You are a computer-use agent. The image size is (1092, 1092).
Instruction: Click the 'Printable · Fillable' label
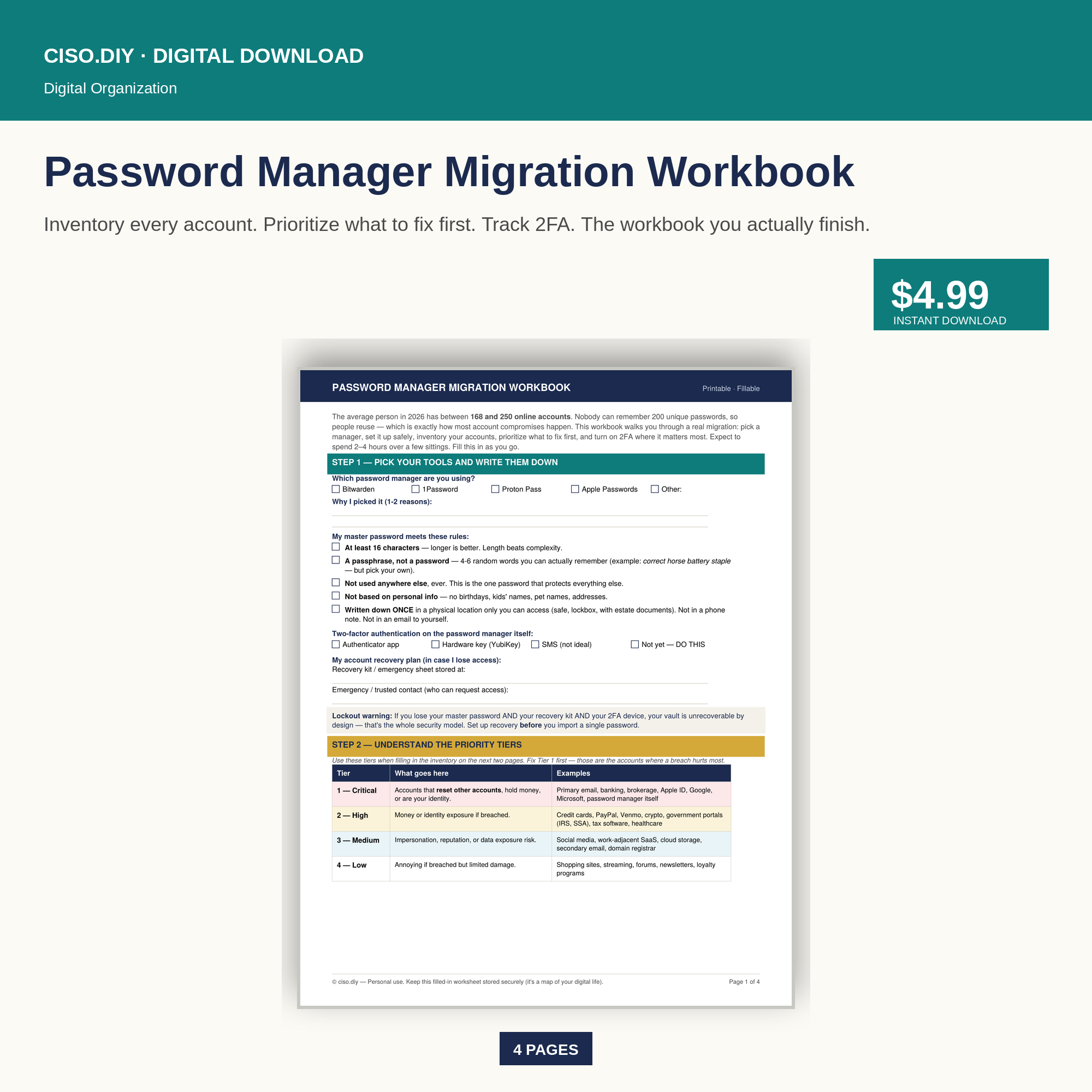tap(731, 388)
